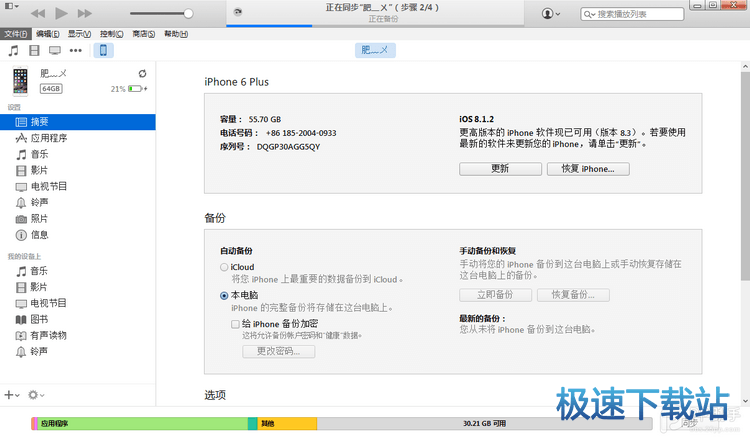750x441 pixels.
Task: Click the 恢复备份... button
Action: tap(573, 295)
